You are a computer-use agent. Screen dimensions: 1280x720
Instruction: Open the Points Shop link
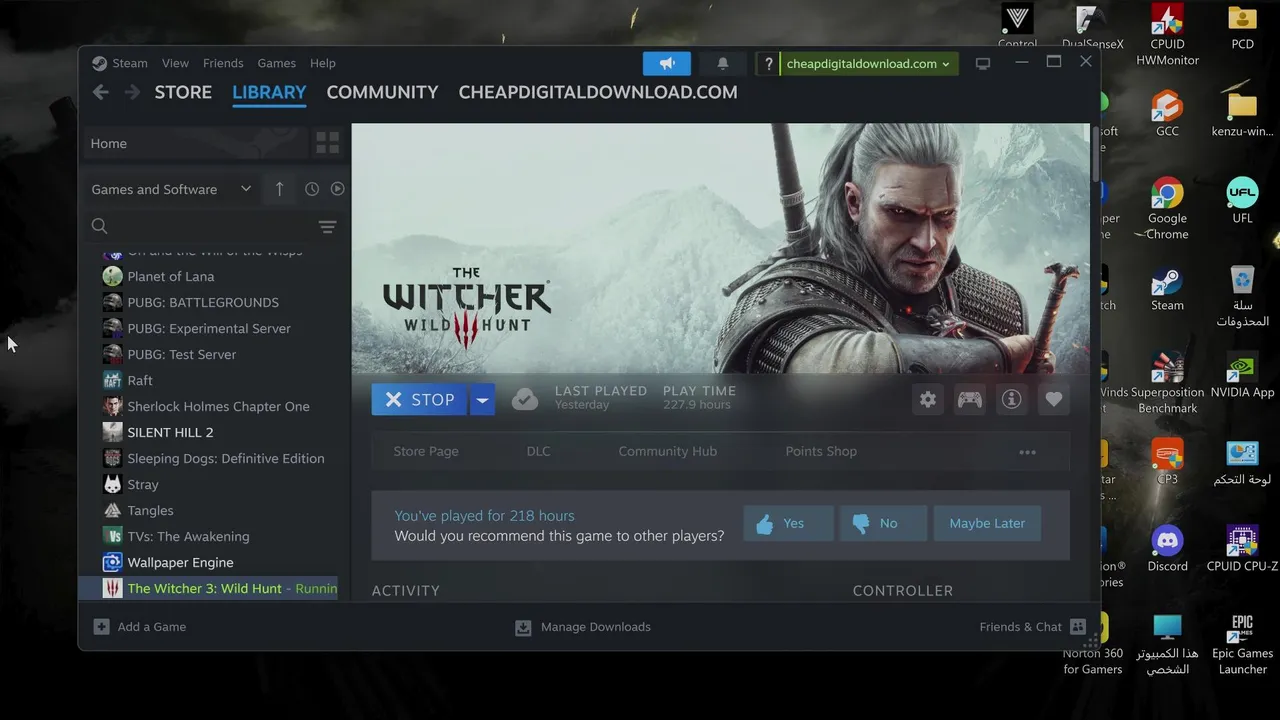pyautogui.click(x=821, y=451)
